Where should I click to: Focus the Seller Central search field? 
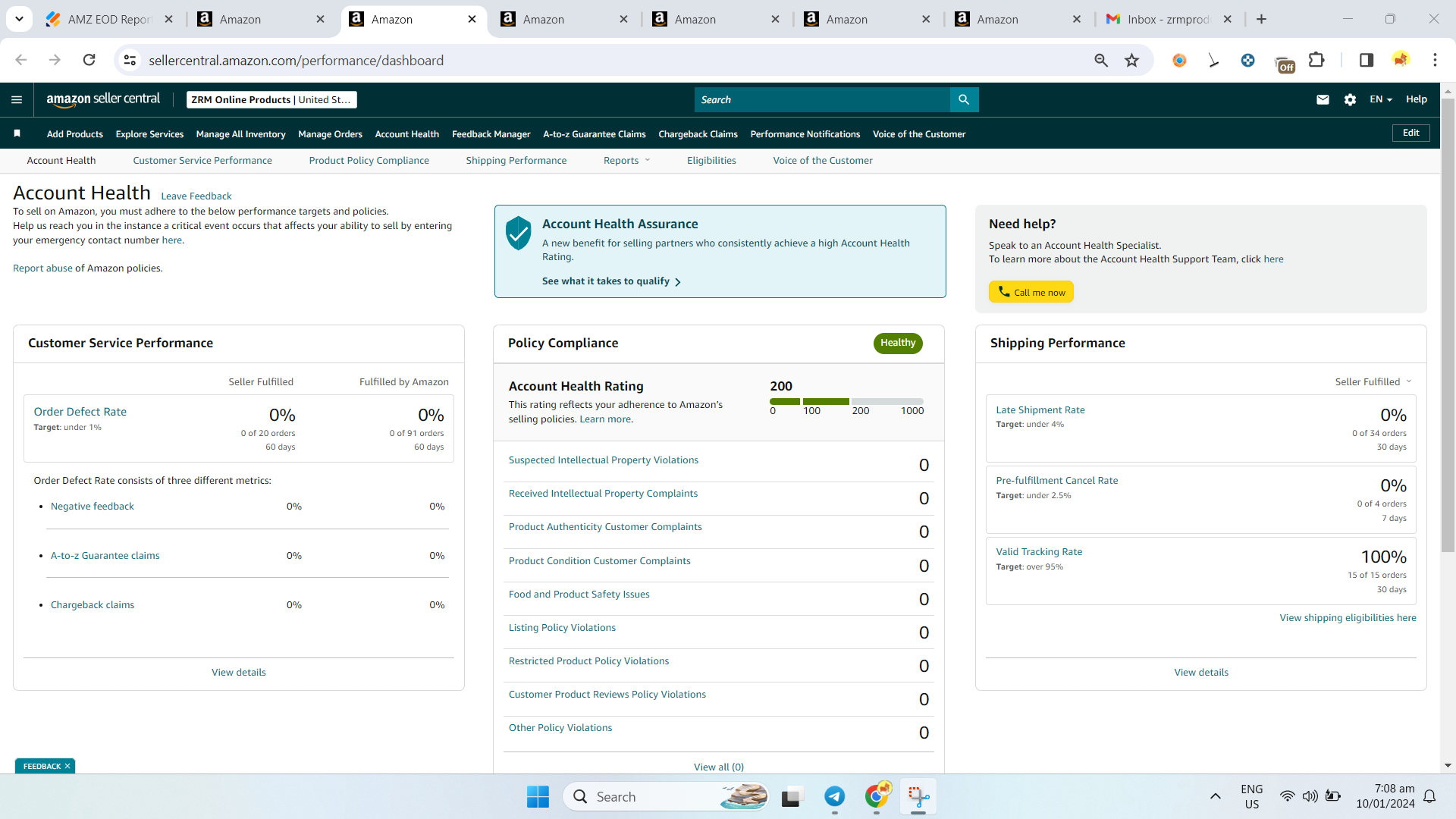tap(822, 99)
